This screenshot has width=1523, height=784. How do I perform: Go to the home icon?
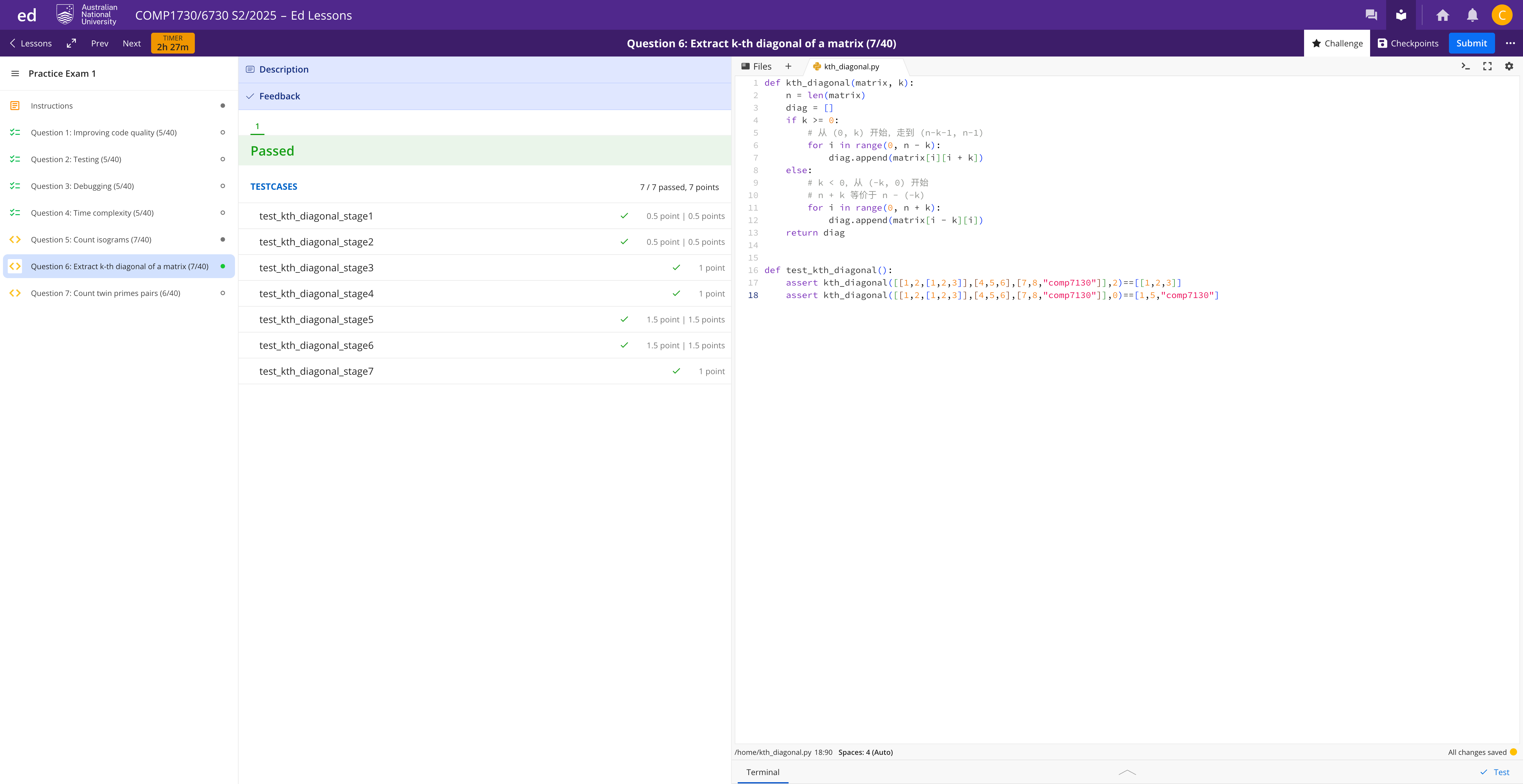[x=1443, y=15]
